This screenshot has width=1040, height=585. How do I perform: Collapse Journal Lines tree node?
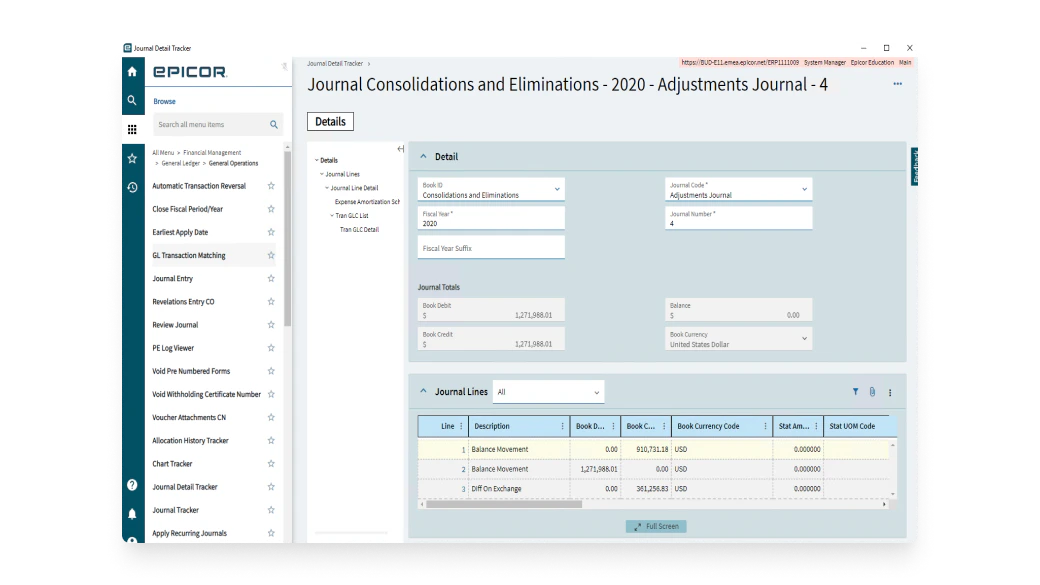coord(322,174)
